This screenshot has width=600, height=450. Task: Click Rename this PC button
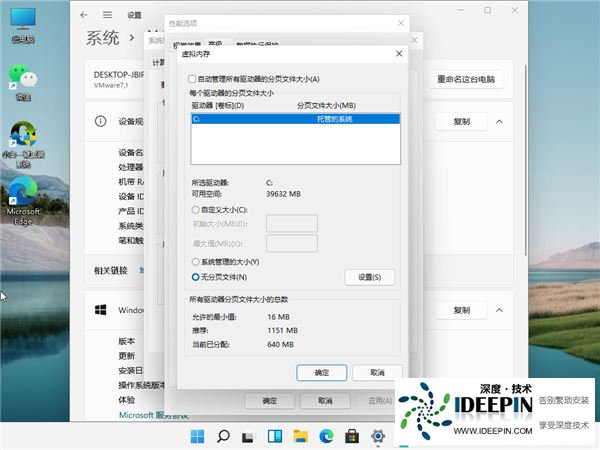466,79
